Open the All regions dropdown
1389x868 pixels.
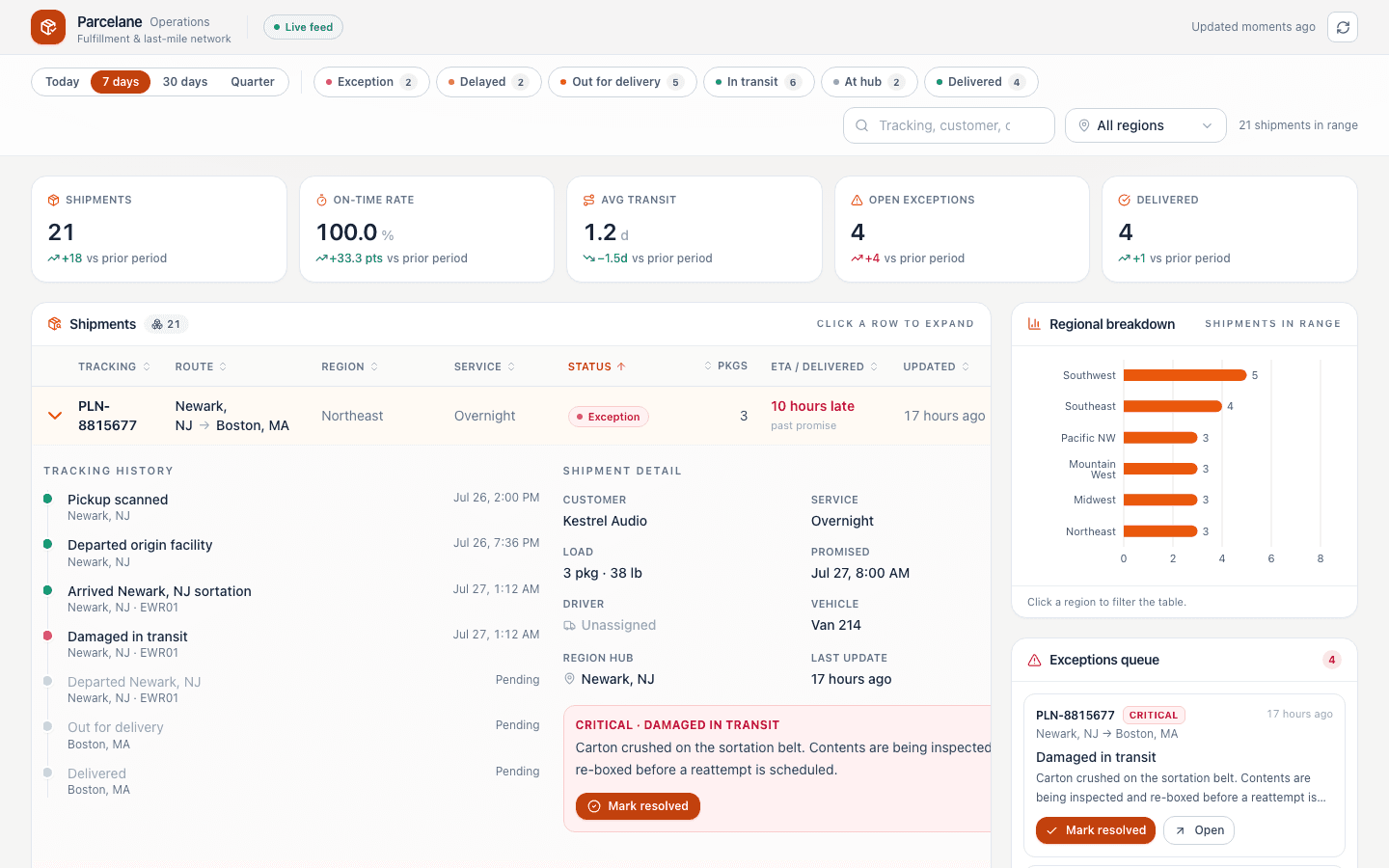click(x=1146, y=125)
